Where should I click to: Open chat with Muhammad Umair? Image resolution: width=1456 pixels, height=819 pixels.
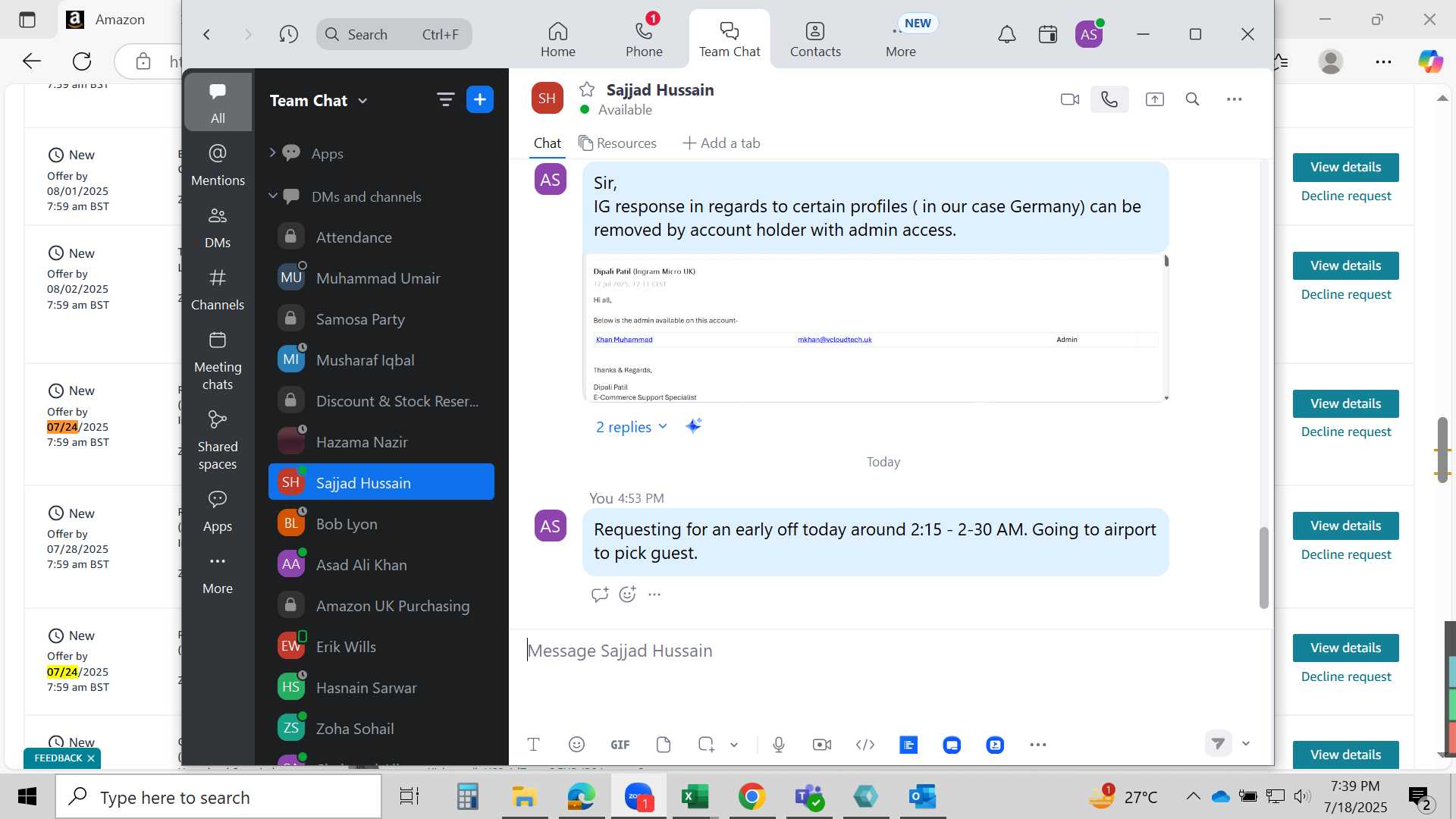(381, 278)
